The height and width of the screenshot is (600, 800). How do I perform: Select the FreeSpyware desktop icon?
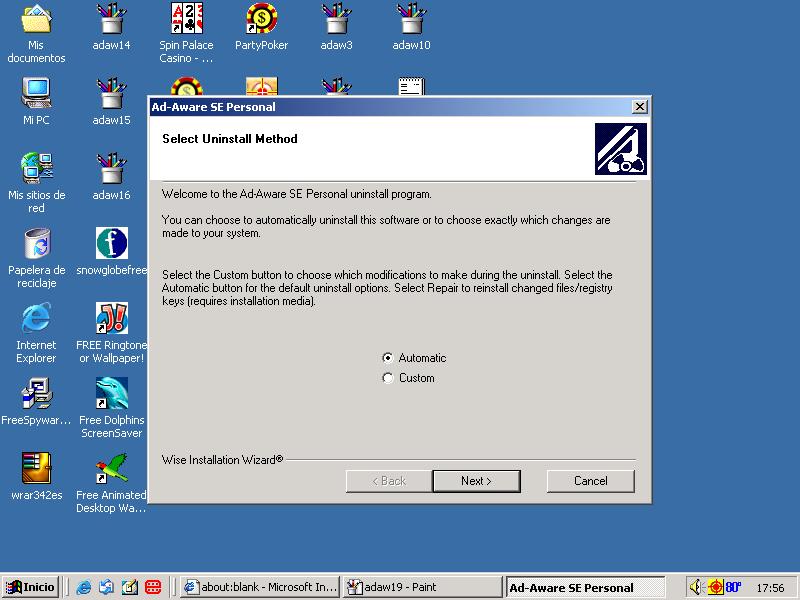(36, 402)
